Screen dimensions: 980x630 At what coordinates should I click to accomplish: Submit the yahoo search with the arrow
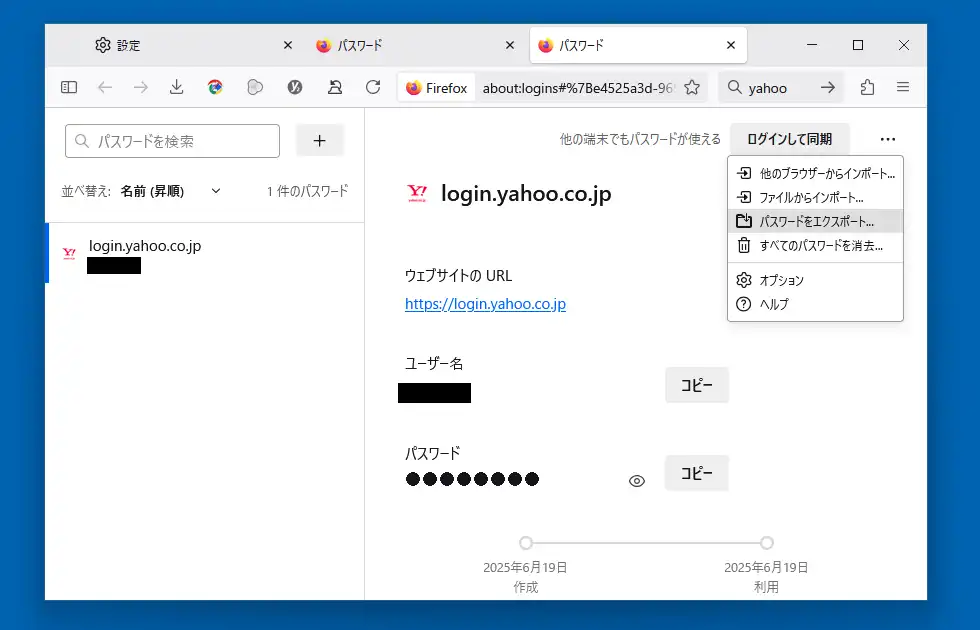[x=828, y=88]
